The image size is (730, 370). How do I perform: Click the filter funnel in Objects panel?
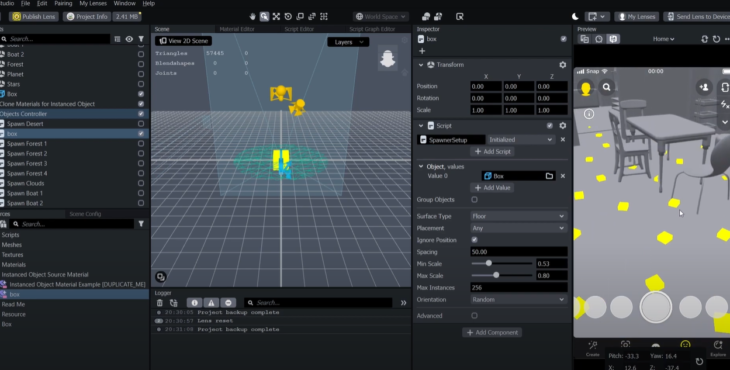pyautogui.click(x=141, y=39)
